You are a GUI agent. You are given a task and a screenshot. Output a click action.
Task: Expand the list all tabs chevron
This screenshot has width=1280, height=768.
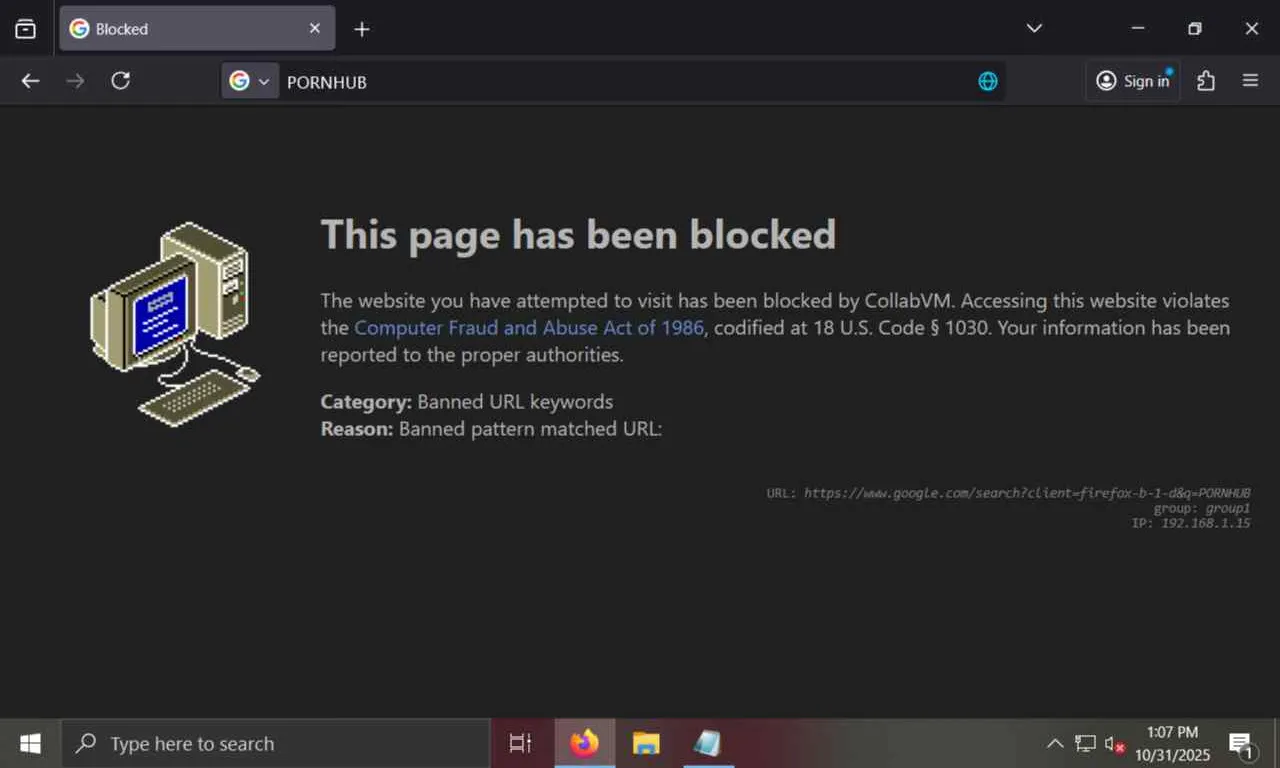1034,28
